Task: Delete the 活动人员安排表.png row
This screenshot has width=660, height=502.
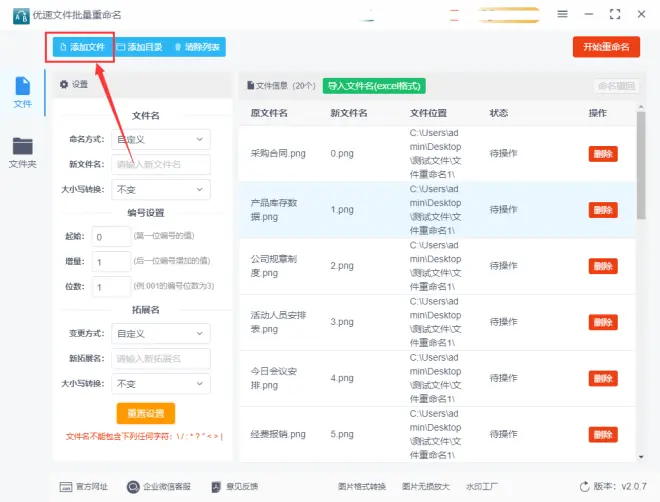Action: coord(603,322)
